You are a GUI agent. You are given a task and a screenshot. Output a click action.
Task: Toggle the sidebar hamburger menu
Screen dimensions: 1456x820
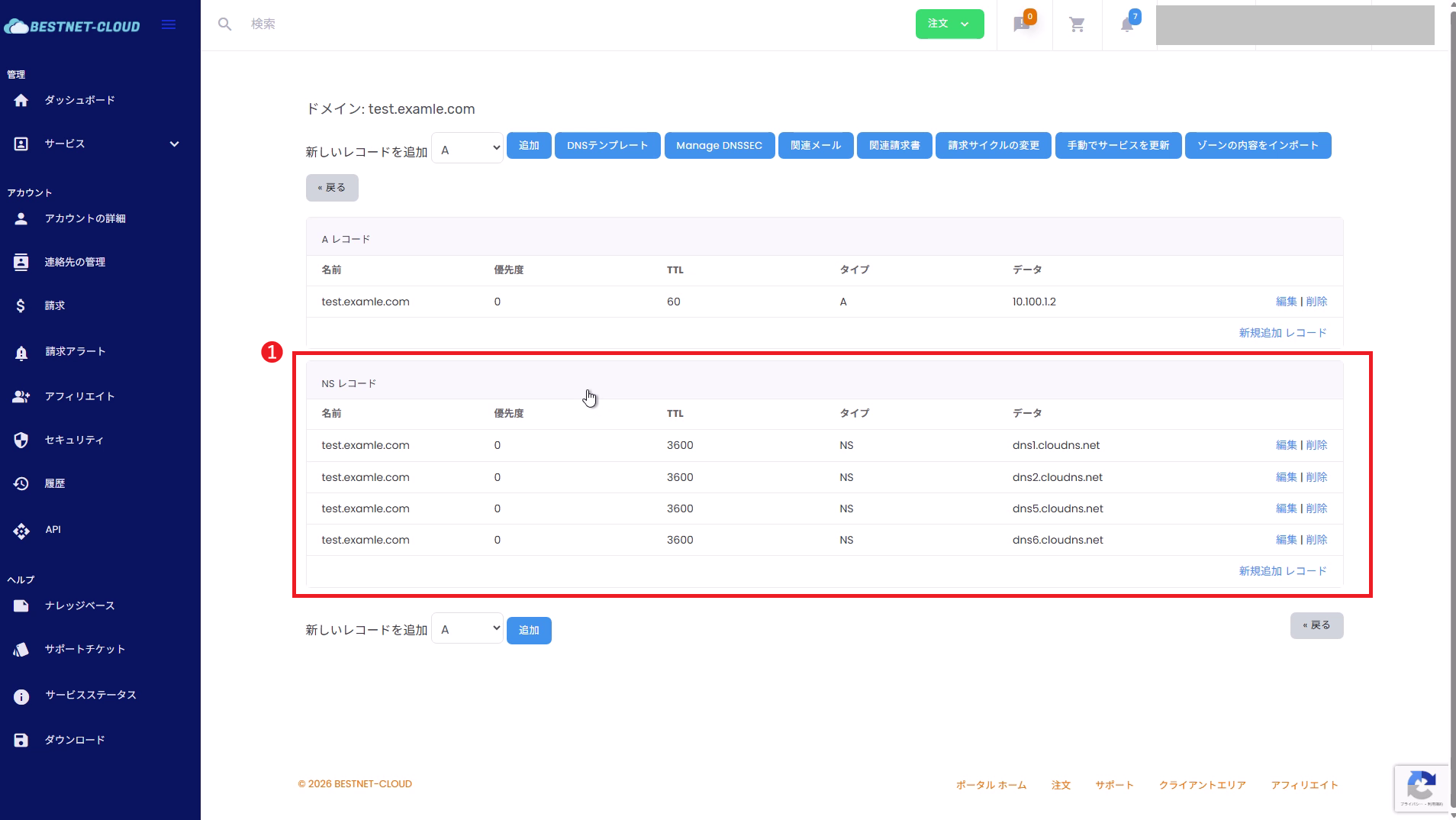pos(169,25)
